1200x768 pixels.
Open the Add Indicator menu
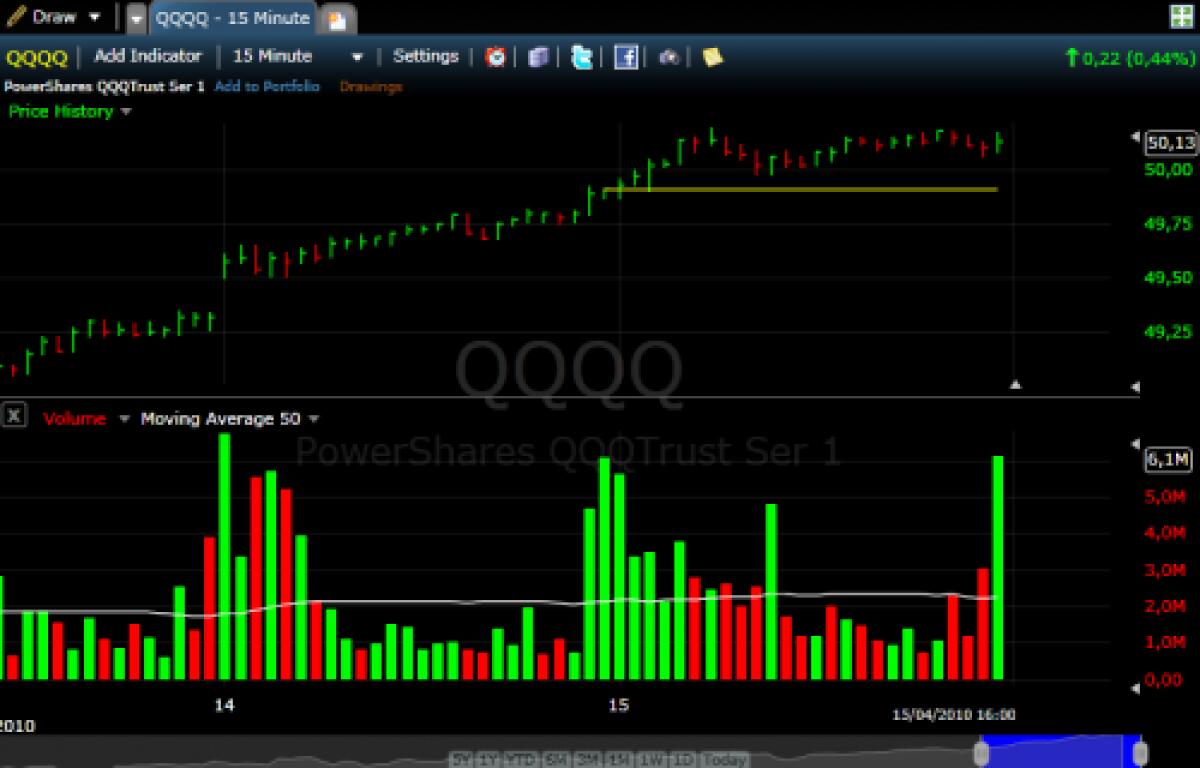coord(148,56)
